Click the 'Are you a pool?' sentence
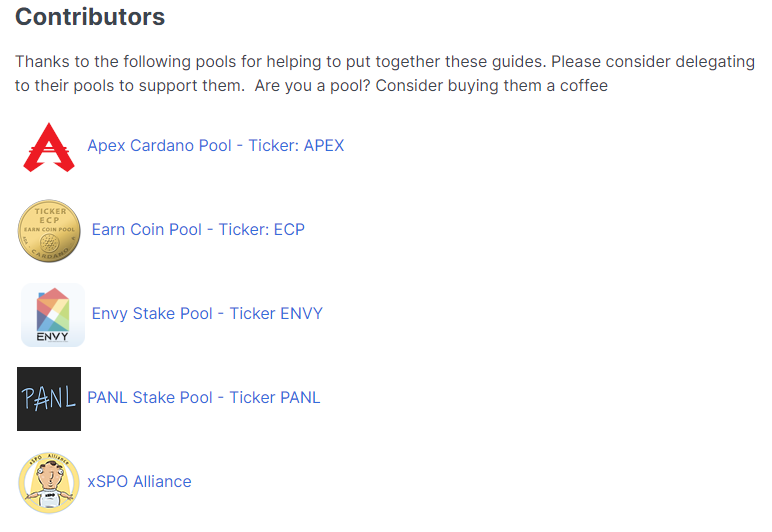Image resolution: width=772 pixels, height=532 pixels. (312, 86)
